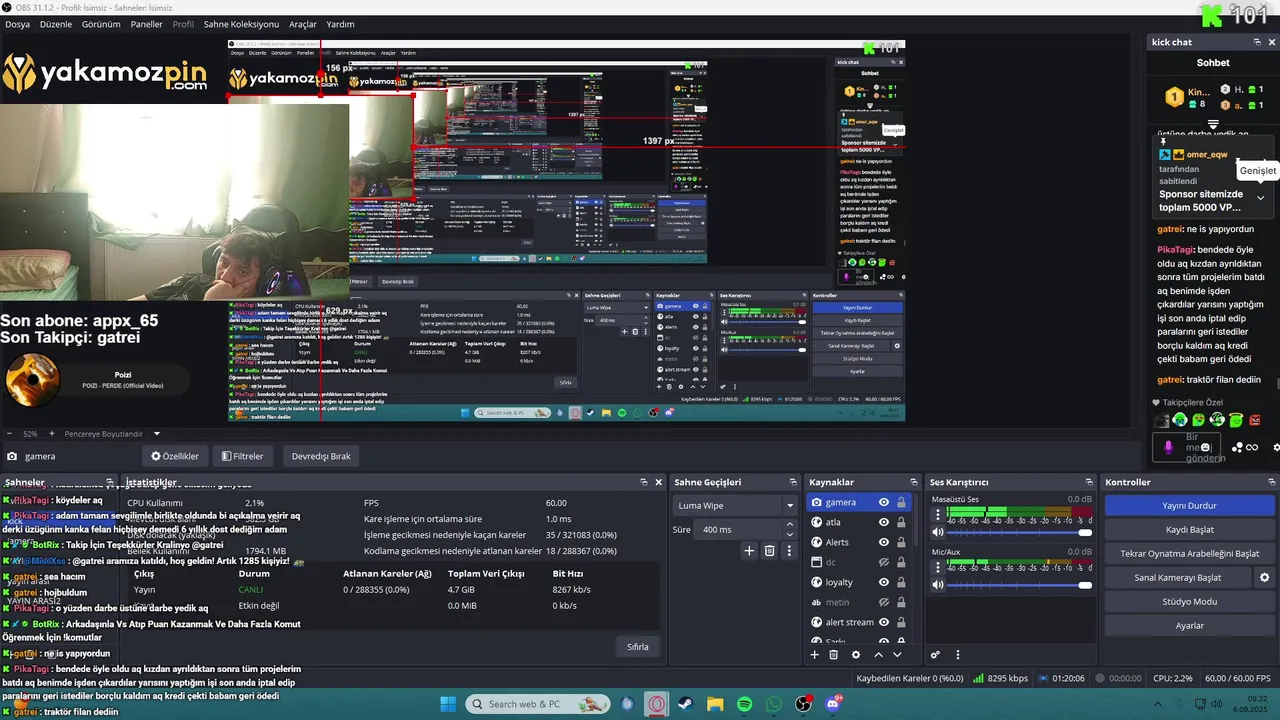This screenshot has width=1280, height=720.
Task: Click the Süre 400 ms duration field
Action: coord(739,530)
